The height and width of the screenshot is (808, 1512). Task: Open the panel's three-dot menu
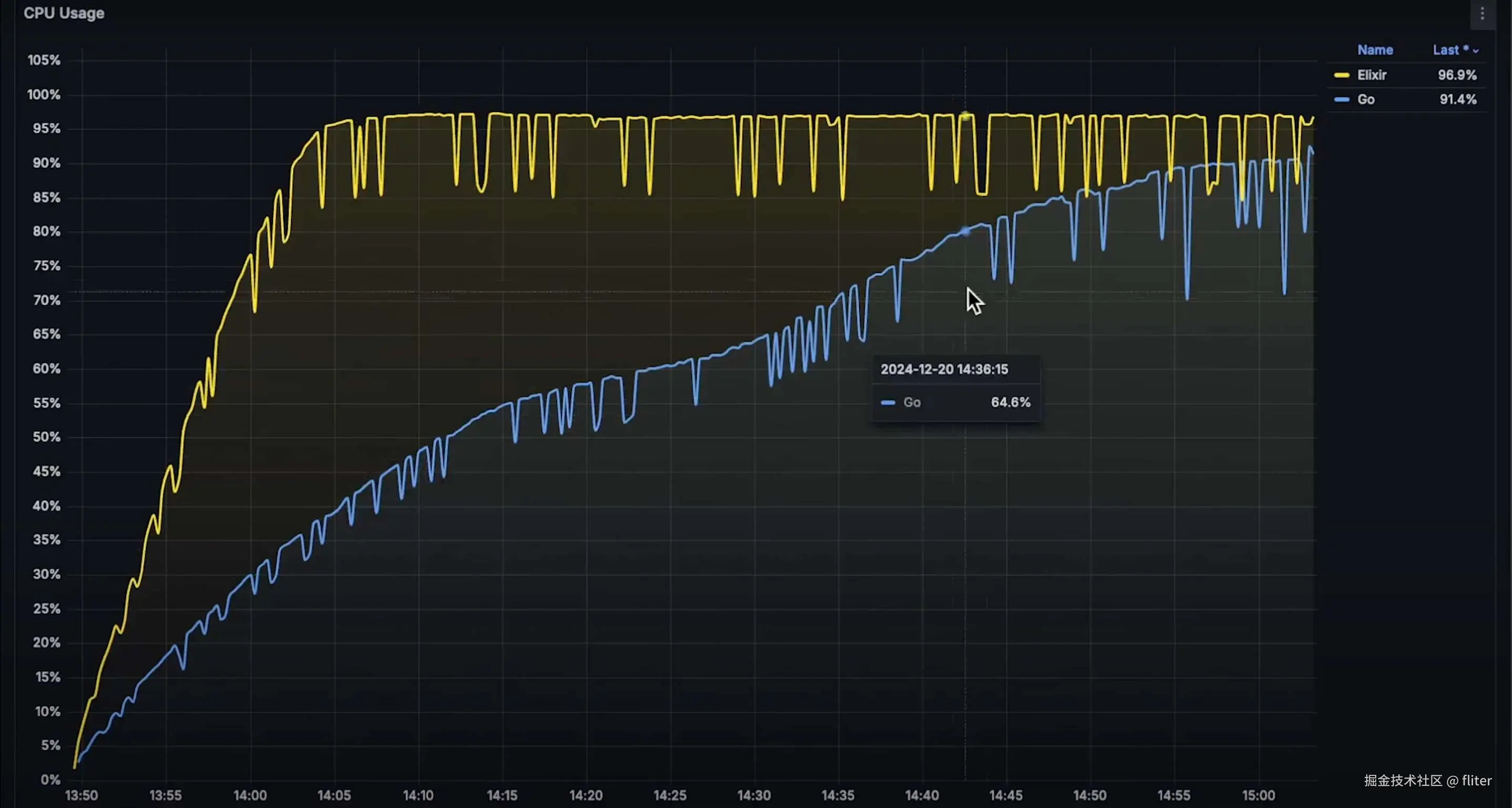point(1482,14)
